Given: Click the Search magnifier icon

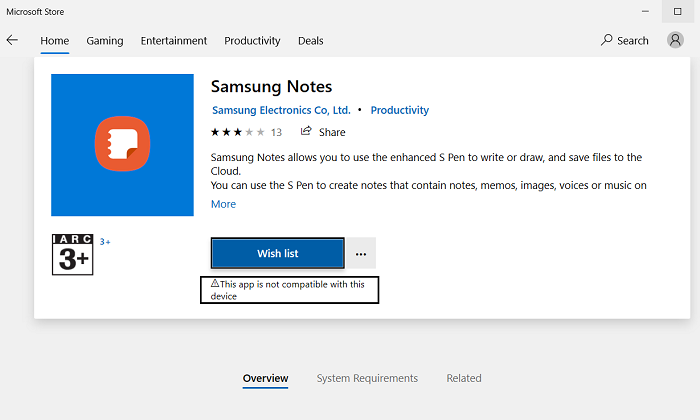Looking at the screenshot, I should pyautogui.click(x=607, y=41).
